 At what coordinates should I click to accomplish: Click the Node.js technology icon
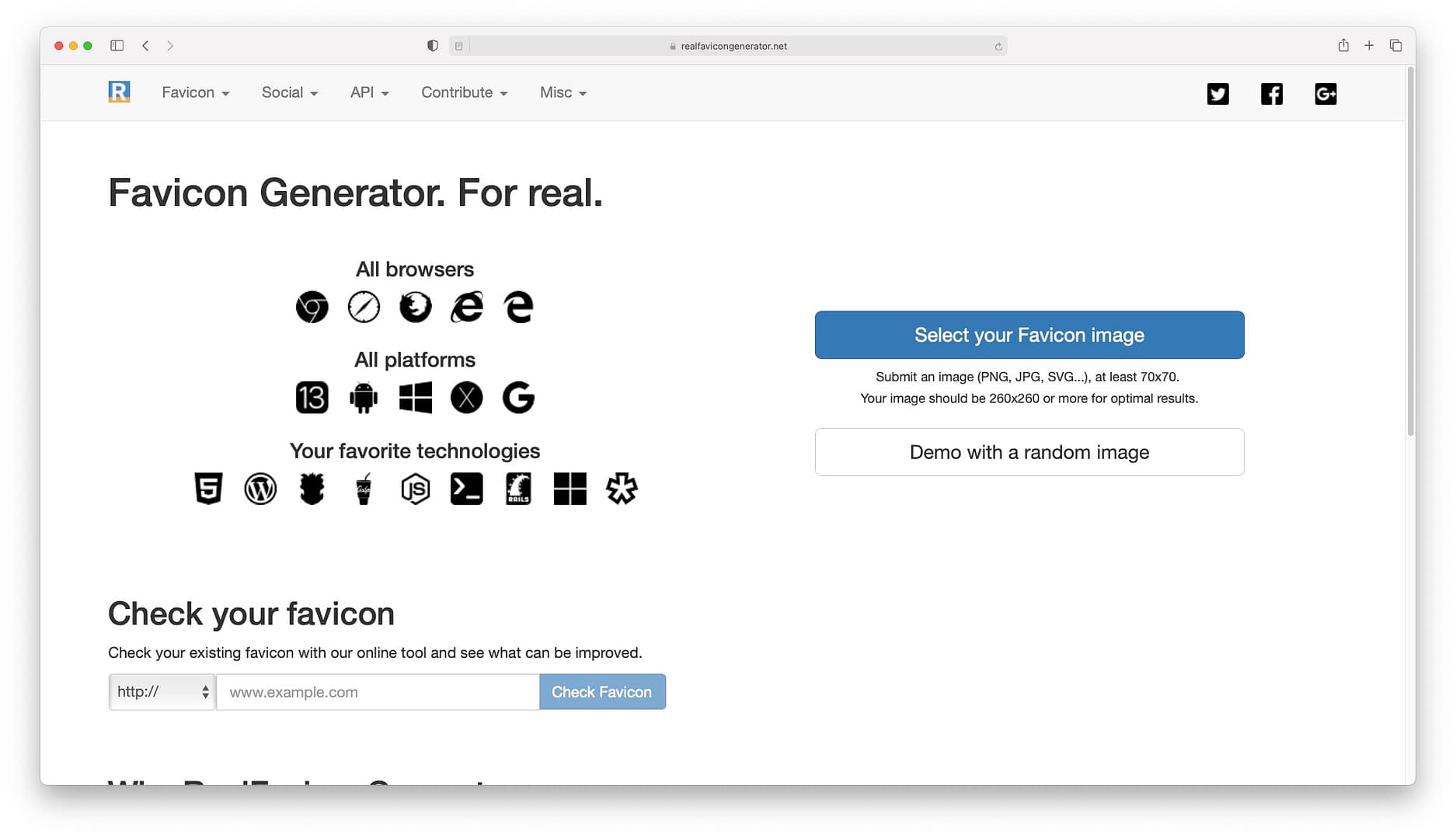pyautogui.click(x=415, y=489)
